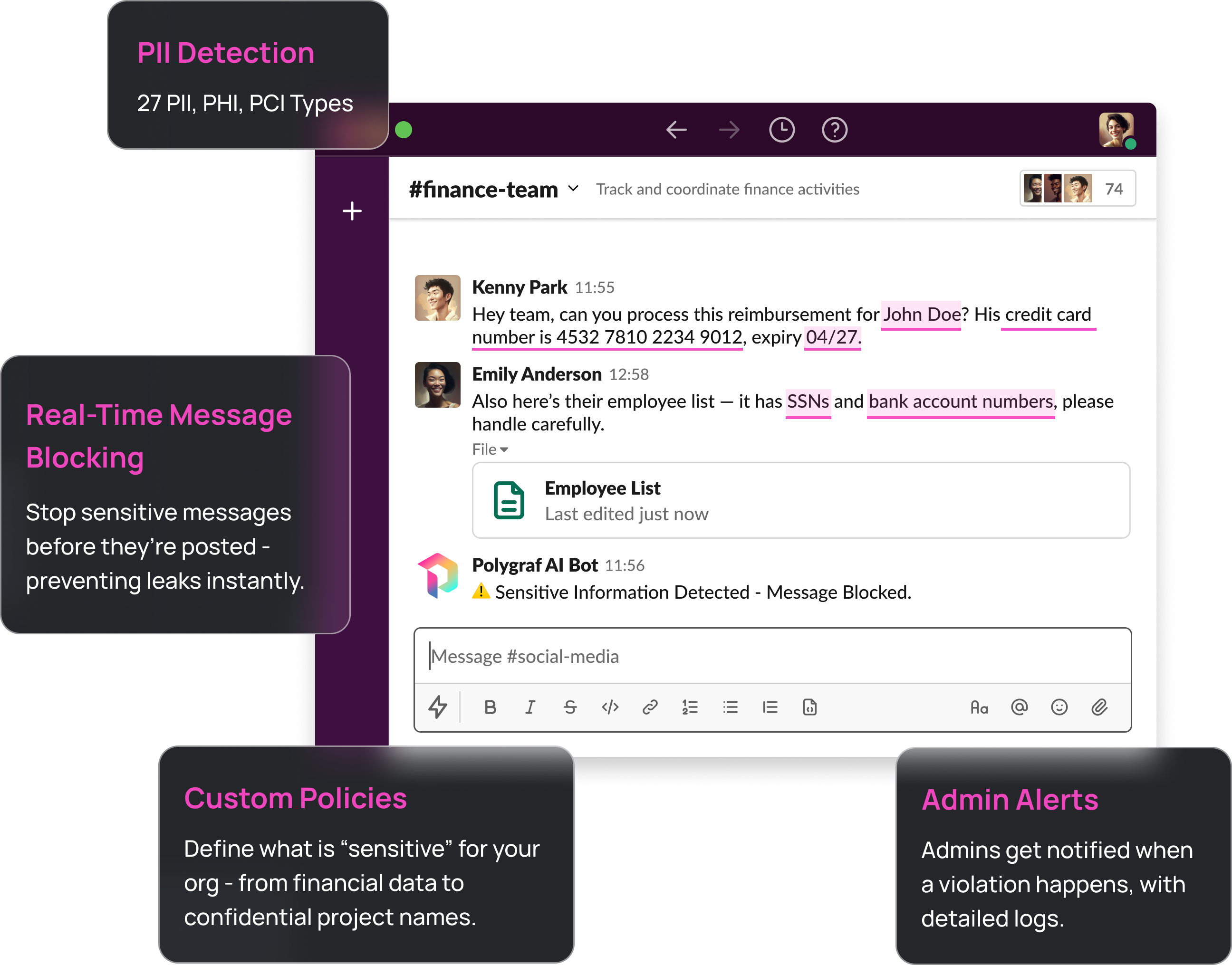
Task: Insert inline code formatting
Action: (x=610, y=707)
